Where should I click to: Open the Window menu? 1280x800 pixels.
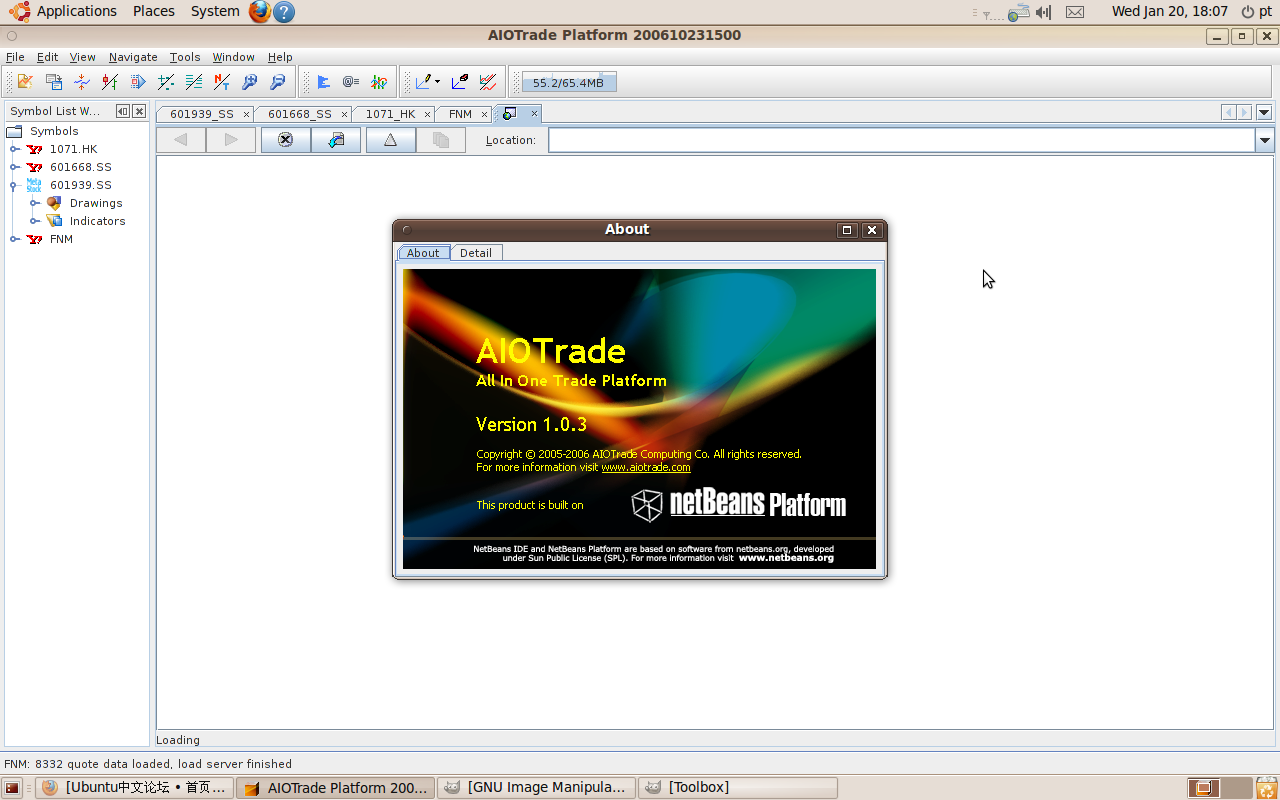233,57
